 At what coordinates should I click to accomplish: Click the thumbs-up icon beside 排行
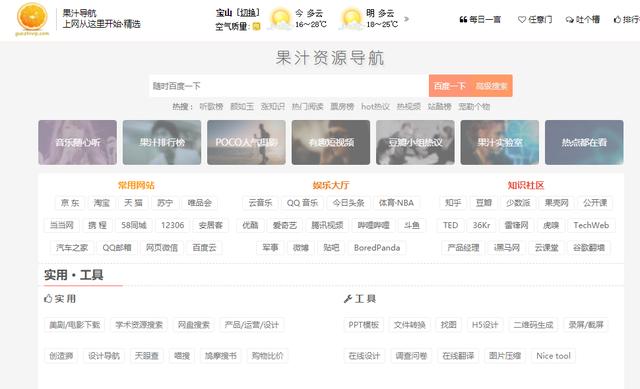[x=617, y=19]
